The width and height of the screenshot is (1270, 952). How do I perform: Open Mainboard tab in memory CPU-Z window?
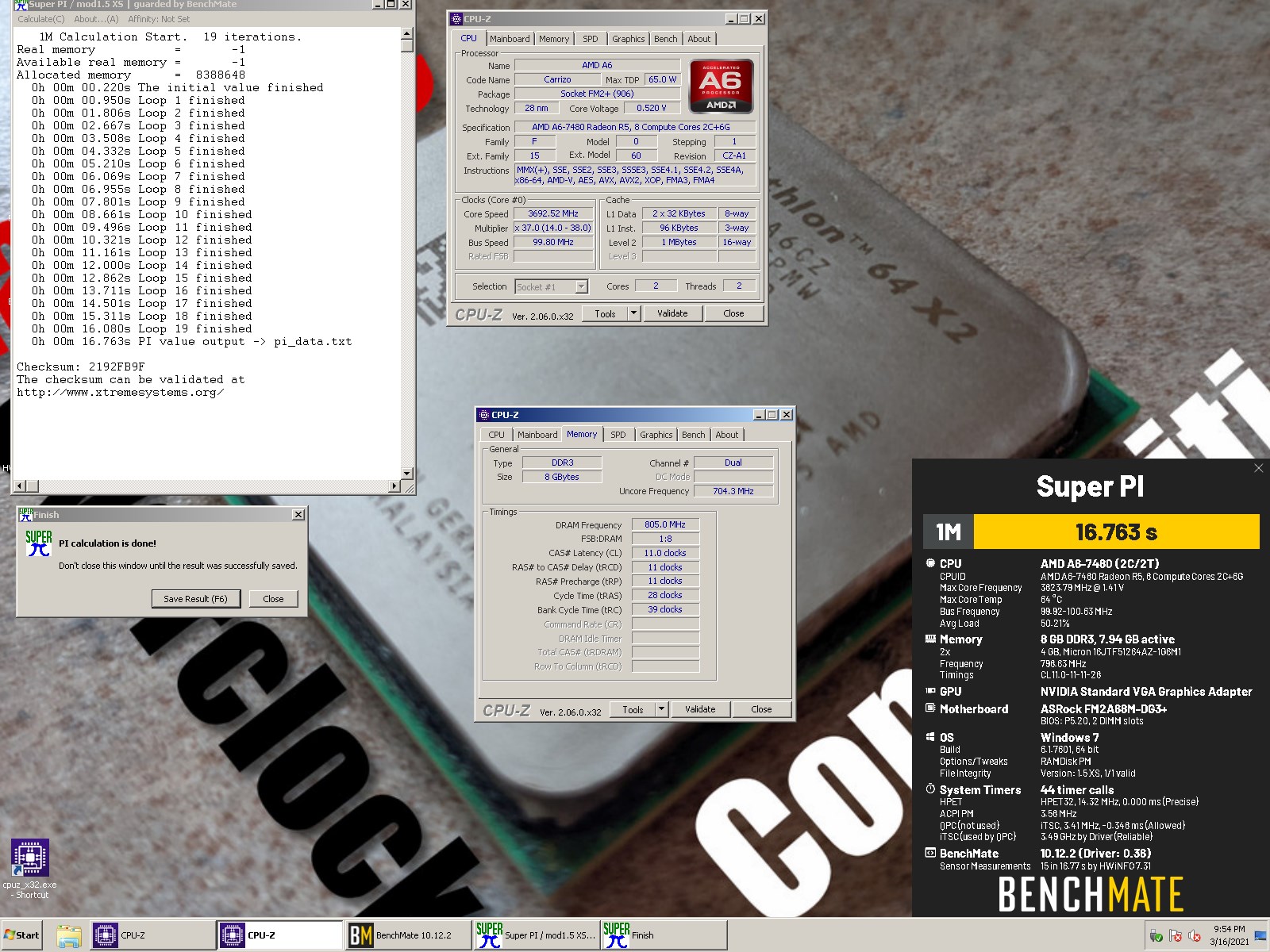[x=537, y=435]
